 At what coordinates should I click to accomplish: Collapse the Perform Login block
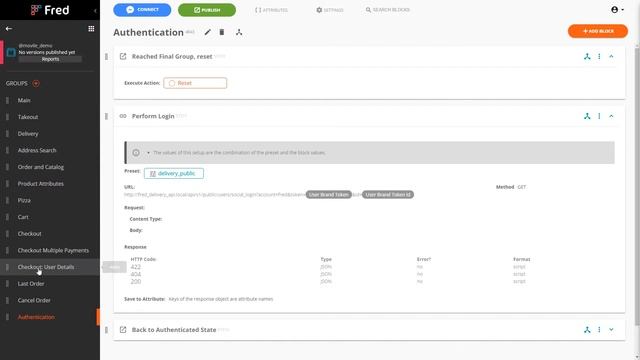(611, 116)
